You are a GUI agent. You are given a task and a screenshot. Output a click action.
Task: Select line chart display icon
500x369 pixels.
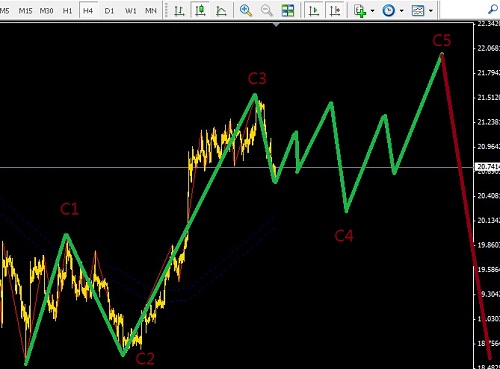tap(221, 11)
